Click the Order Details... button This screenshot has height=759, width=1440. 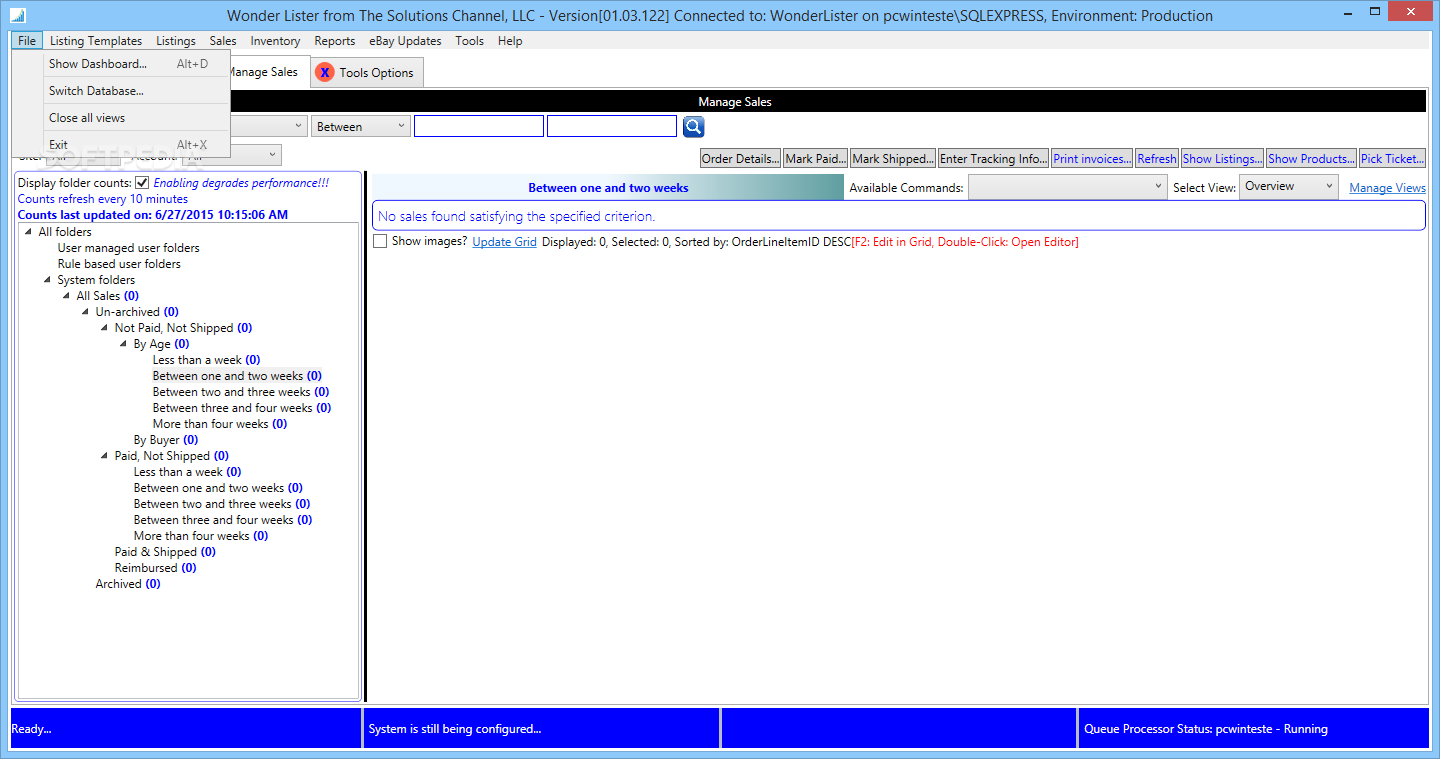pyautogui.click(x=741, y=159)
